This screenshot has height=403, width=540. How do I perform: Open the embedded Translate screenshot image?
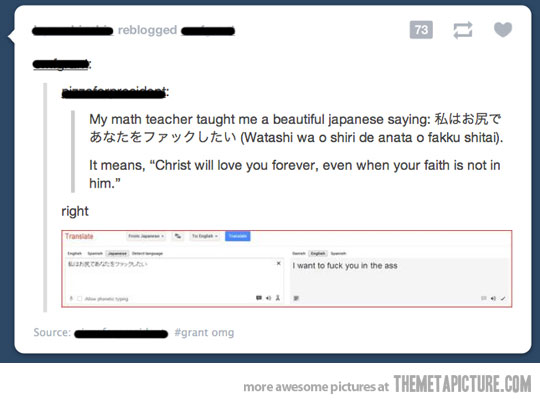click(x=287, y=269)
